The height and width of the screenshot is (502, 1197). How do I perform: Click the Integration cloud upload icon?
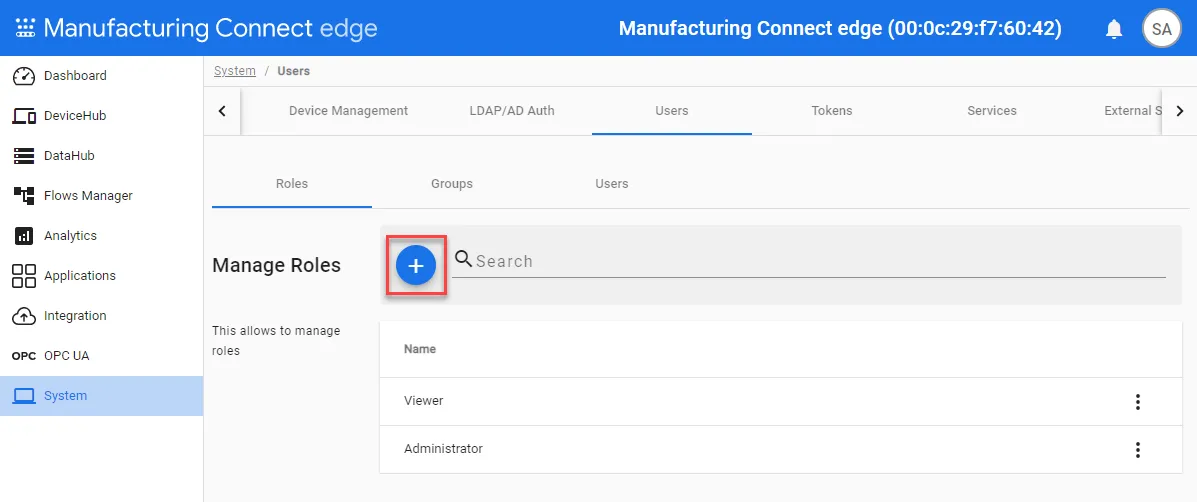pos(24,316)
